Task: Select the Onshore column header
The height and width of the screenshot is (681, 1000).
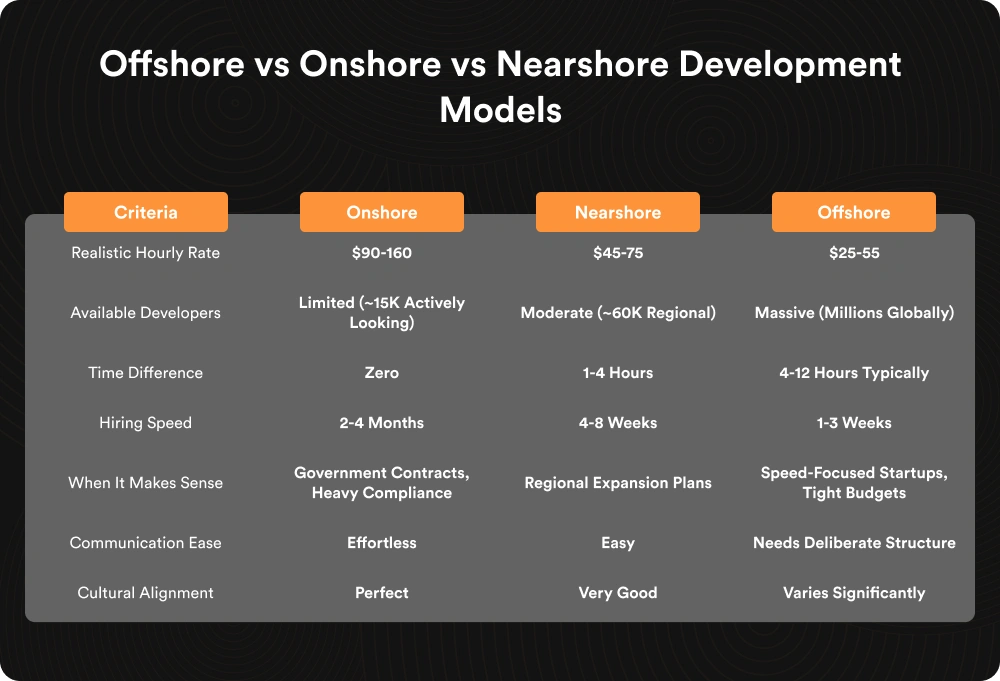Action: [381, 212]
